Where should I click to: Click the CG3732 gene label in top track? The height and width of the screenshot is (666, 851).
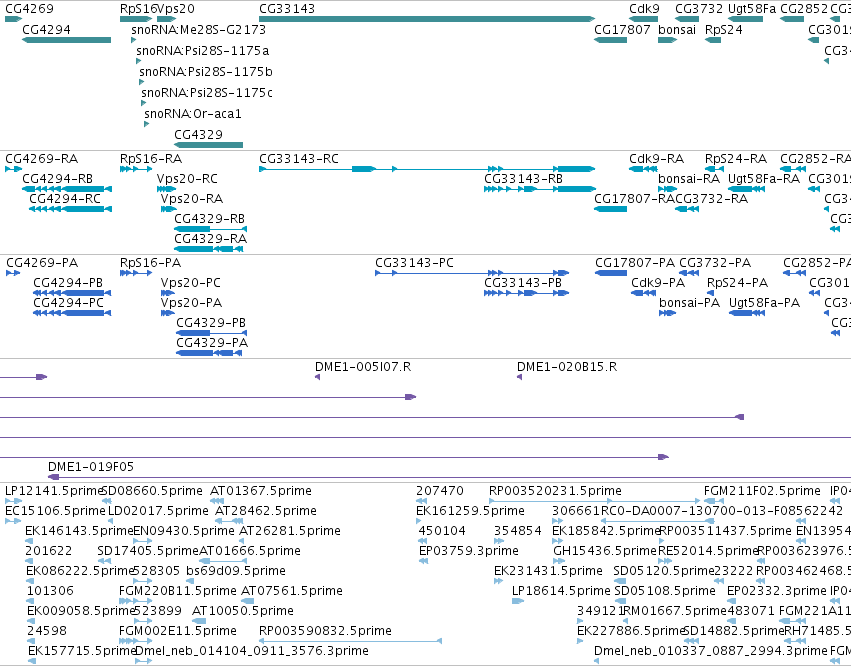[699, 9]
